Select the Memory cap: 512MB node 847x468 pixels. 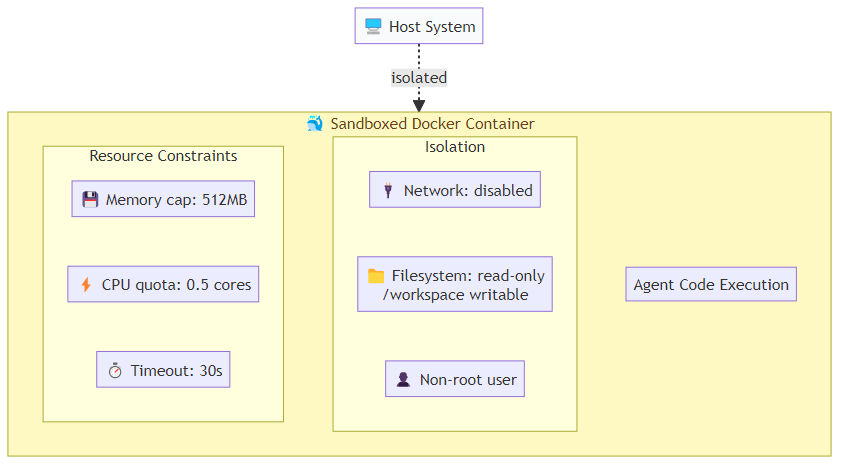[163, 199]
